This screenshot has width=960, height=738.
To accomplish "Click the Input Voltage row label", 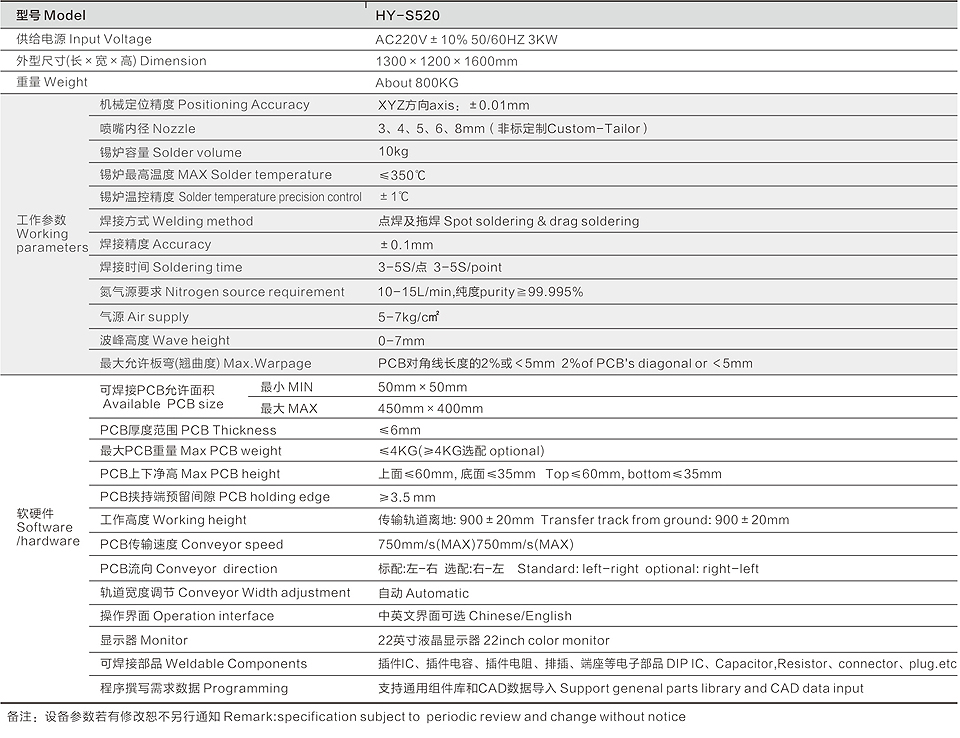I will [84, 39].
